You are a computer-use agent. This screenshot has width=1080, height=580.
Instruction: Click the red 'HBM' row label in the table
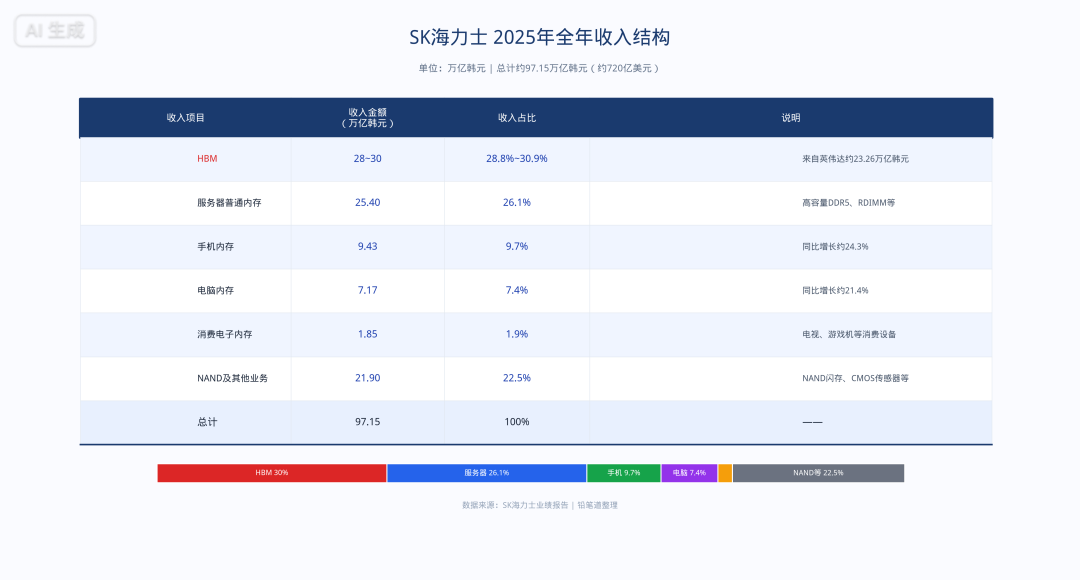tap(207, 158)
